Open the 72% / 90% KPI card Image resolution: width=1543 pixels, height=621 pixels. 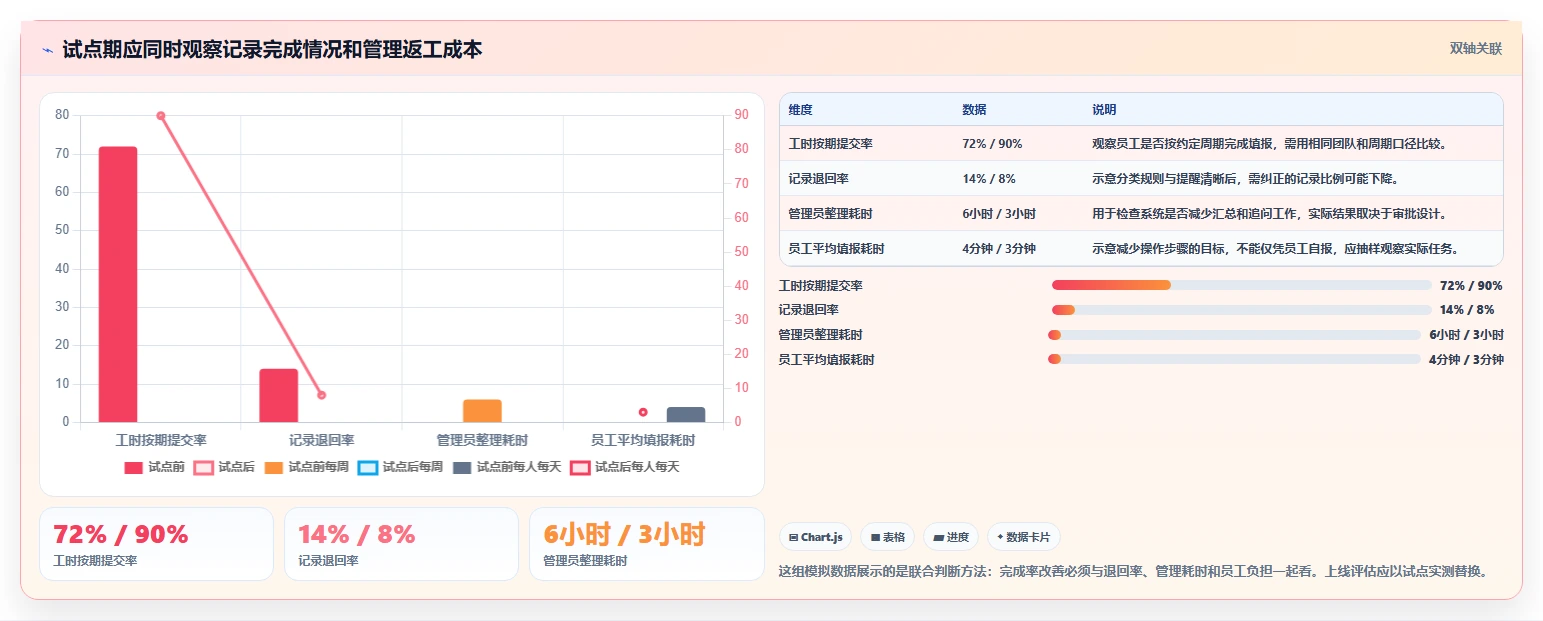[156, 544]
